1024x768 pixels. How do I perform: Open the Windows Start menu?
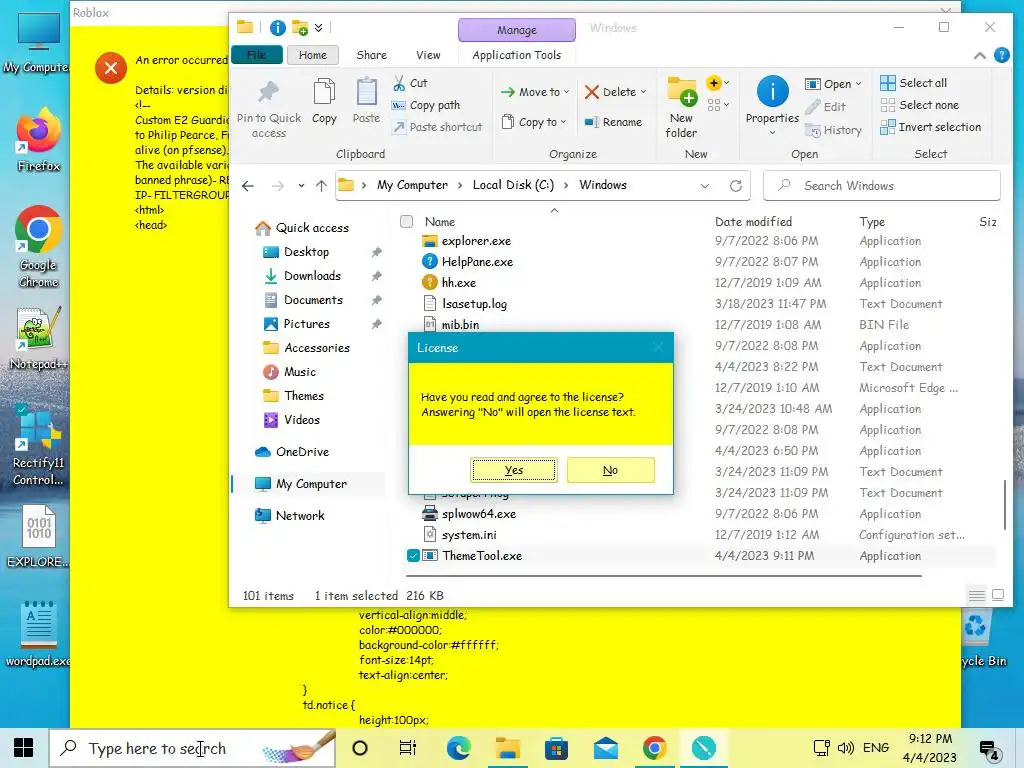coord(24,748)
